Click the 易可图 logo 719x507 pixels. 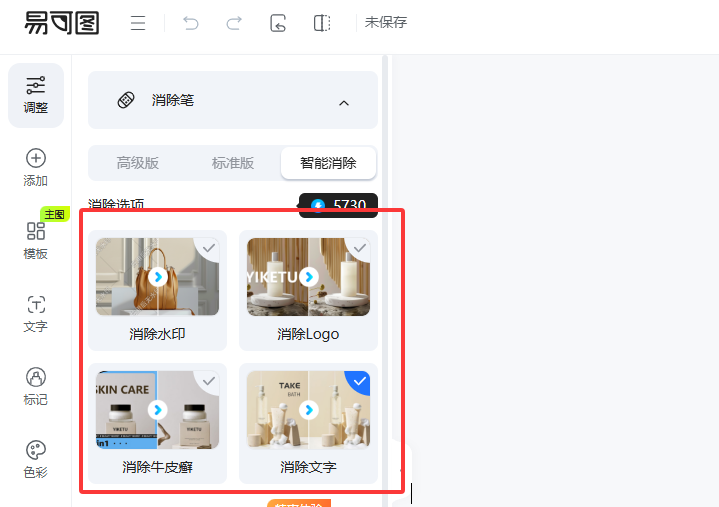62,23
